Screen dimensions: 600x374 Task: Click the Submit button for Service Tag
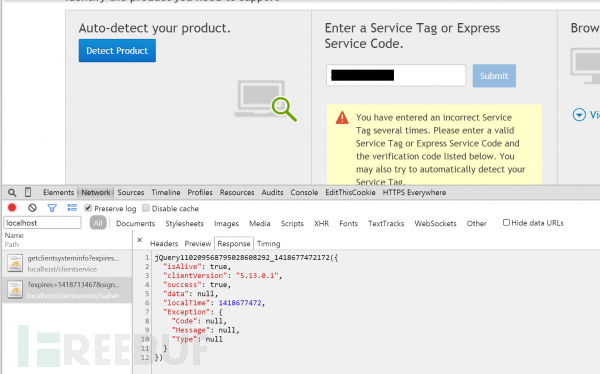(x=494, y=76)
